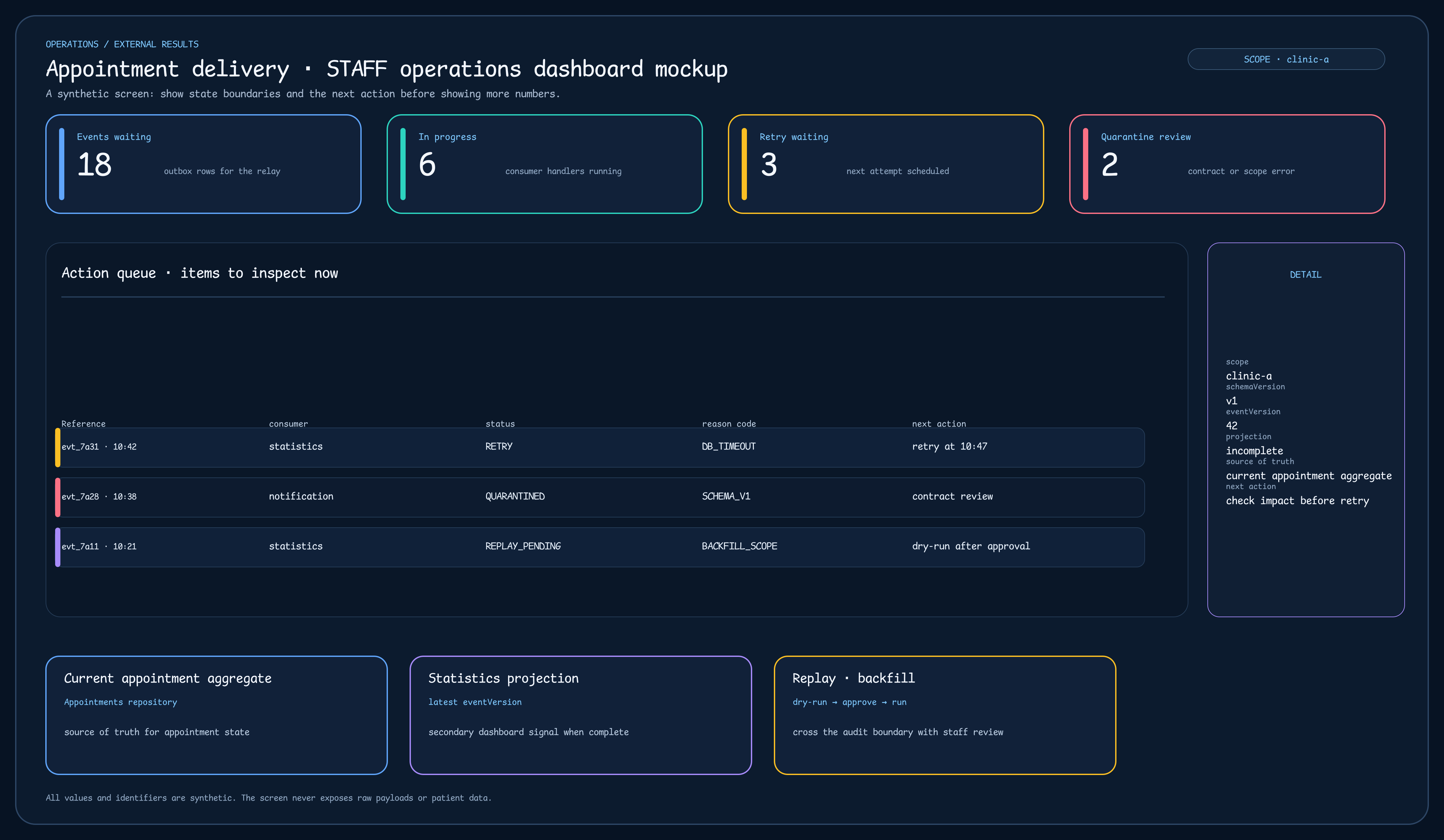Click 'contract or scope error' text
This screenshot has height=840, width=1444.
tap(1241, 171)
